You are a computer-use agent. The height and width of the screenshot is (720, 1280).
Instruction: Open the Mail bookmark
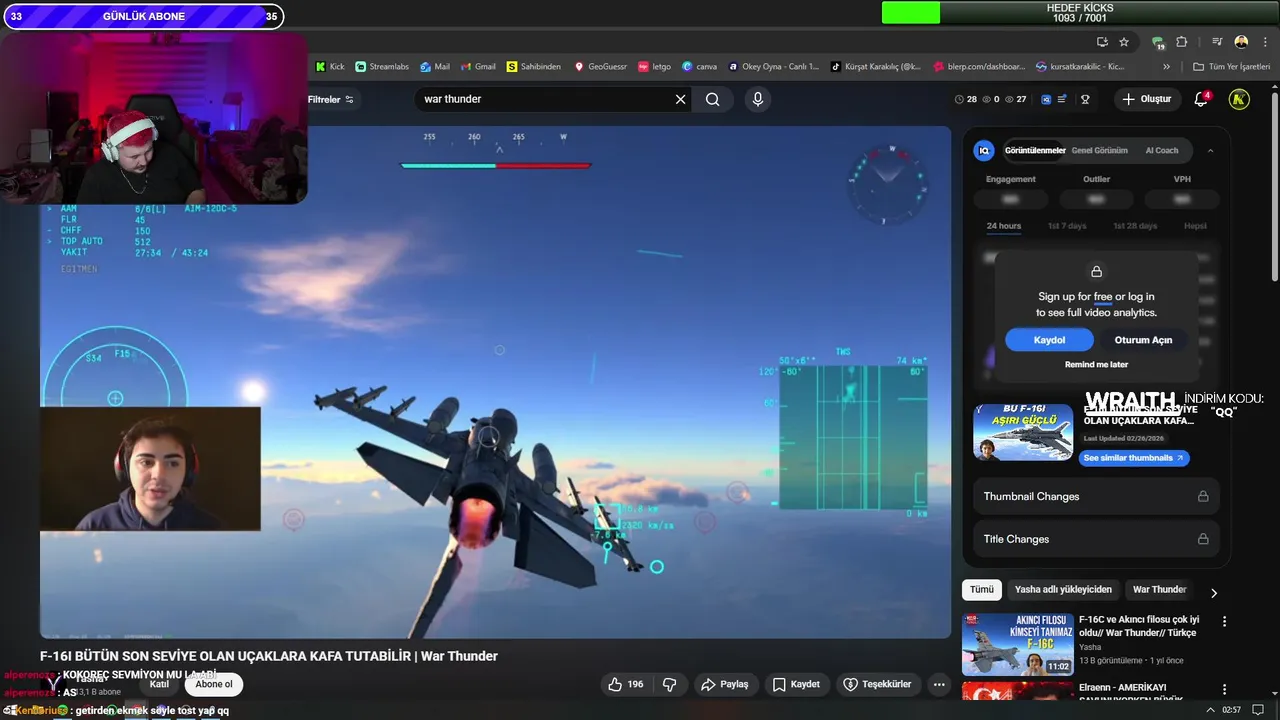[435, 67]
